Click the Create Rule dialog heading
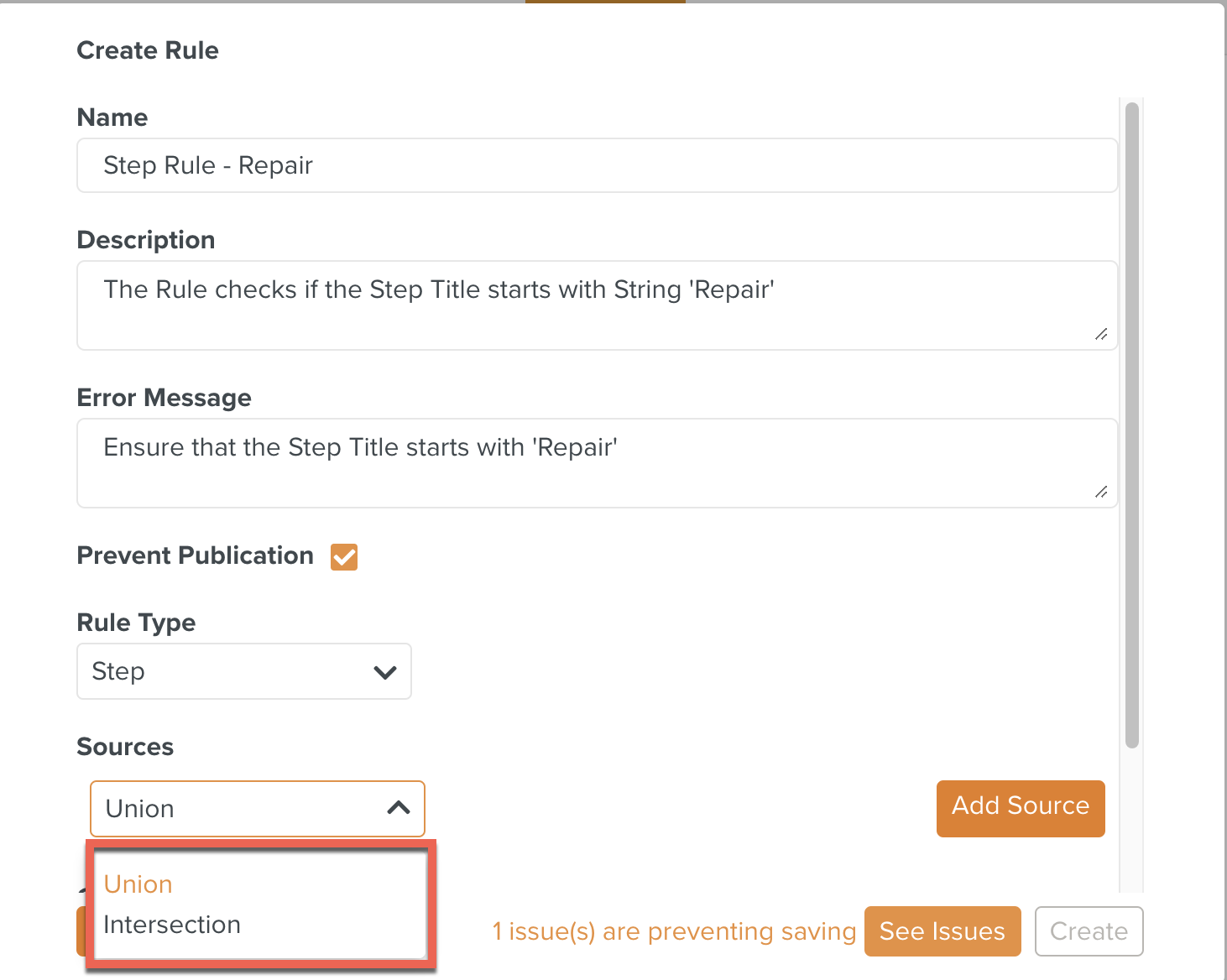This screenshot has width=1227, height=980. click(x=148, y=50)
